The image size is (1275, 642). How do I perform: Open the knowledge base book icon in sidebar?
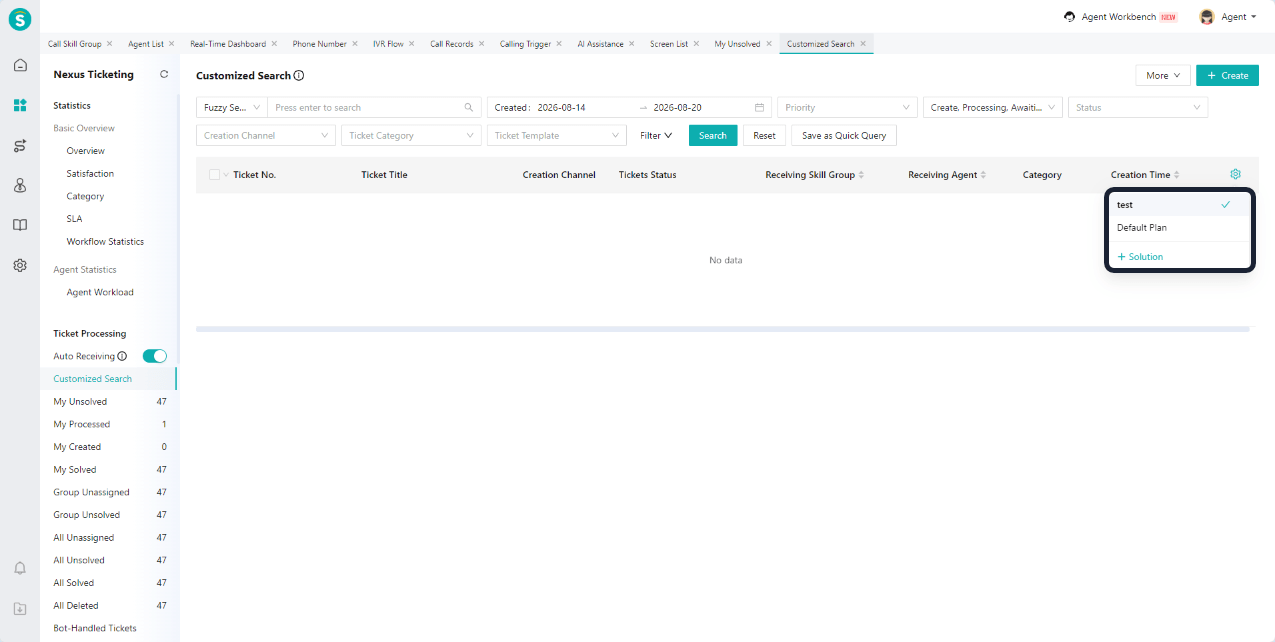tap(20, 225)
